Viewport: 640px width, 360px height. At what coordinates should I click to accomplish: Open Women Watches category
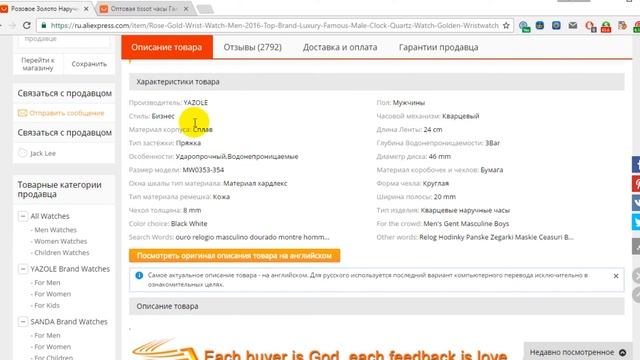[60, 241]
